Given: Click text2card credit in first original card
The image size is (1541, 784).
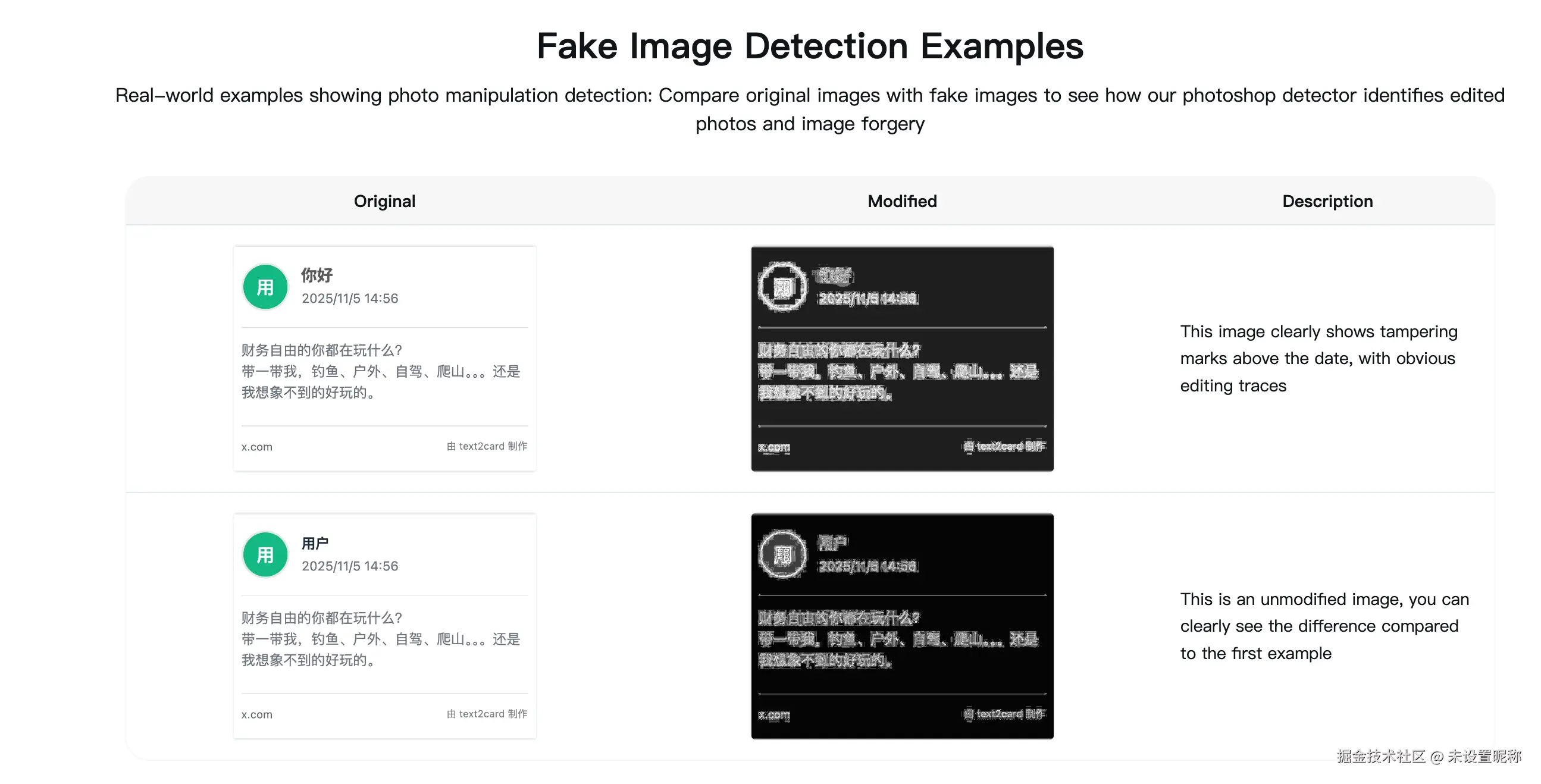Looking at the screenshot, I should 487,446.
